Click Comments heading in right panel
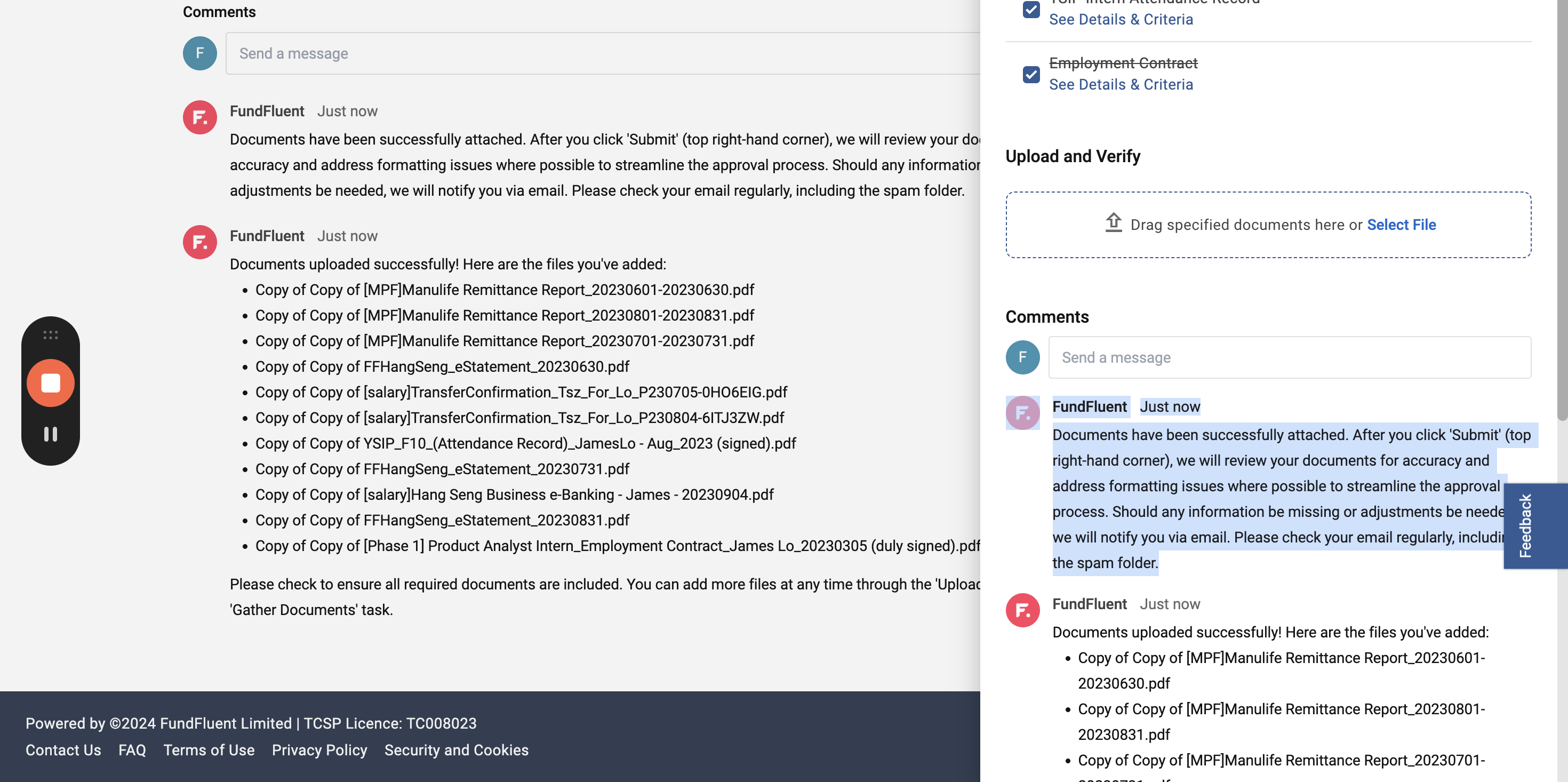Image resolution: width=1568 pixels, height=782 pixels. [x=1047, y=317]
